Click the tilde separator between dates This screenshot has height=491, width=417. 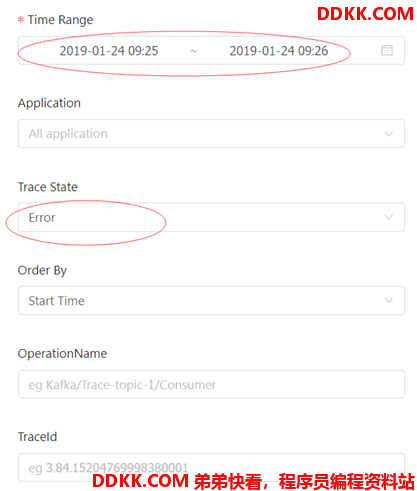194,51
